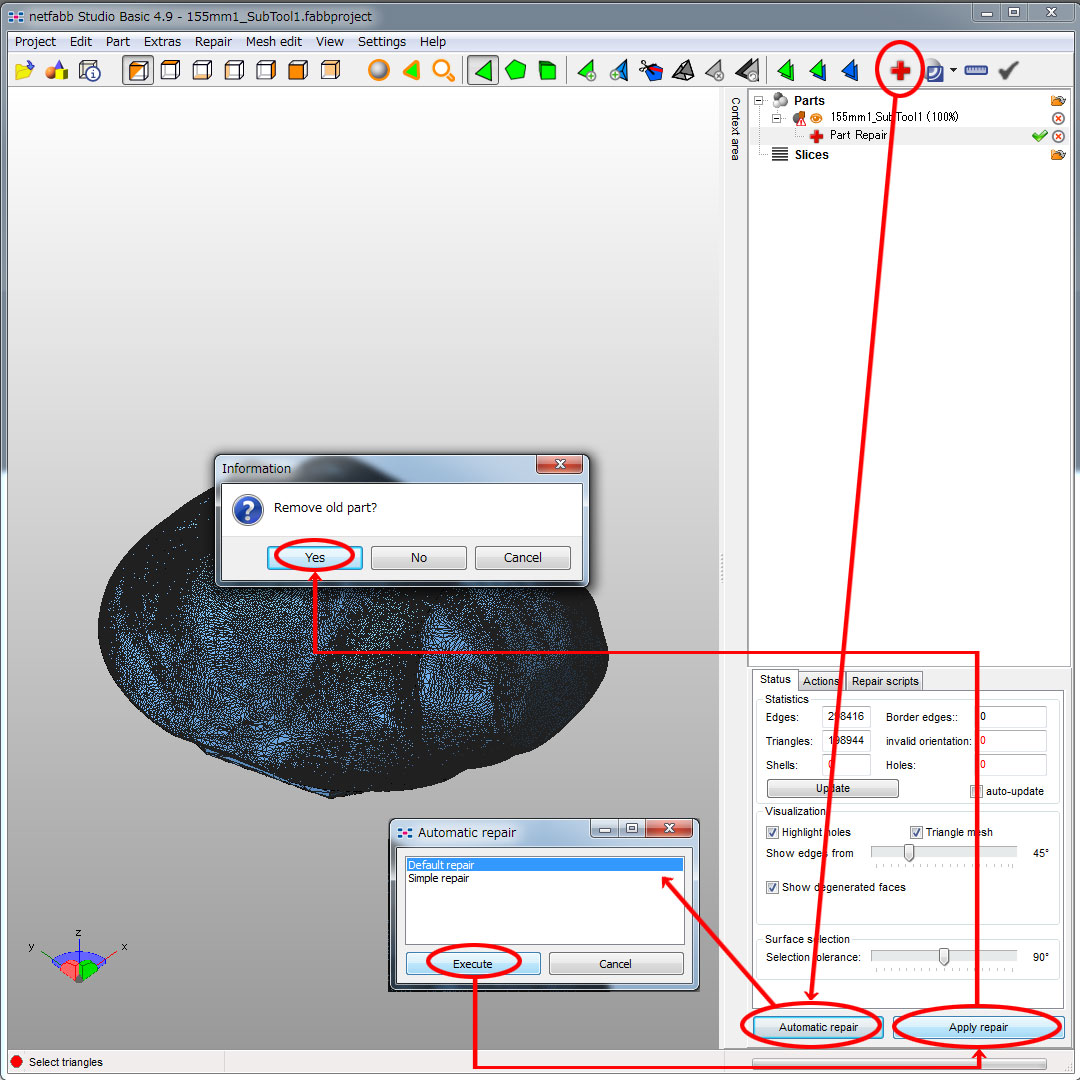
Task: Open the platform info cube icon
Action: pos(90,70)
